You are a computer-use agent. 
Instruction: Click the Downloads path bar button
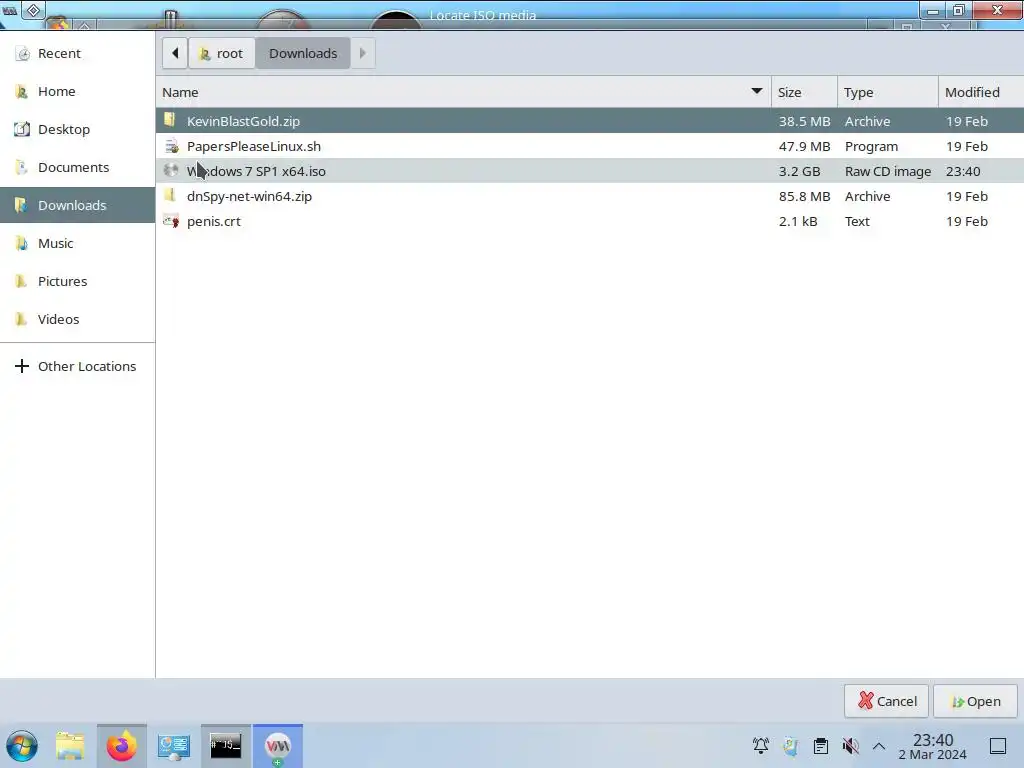(x=303, y=53)
